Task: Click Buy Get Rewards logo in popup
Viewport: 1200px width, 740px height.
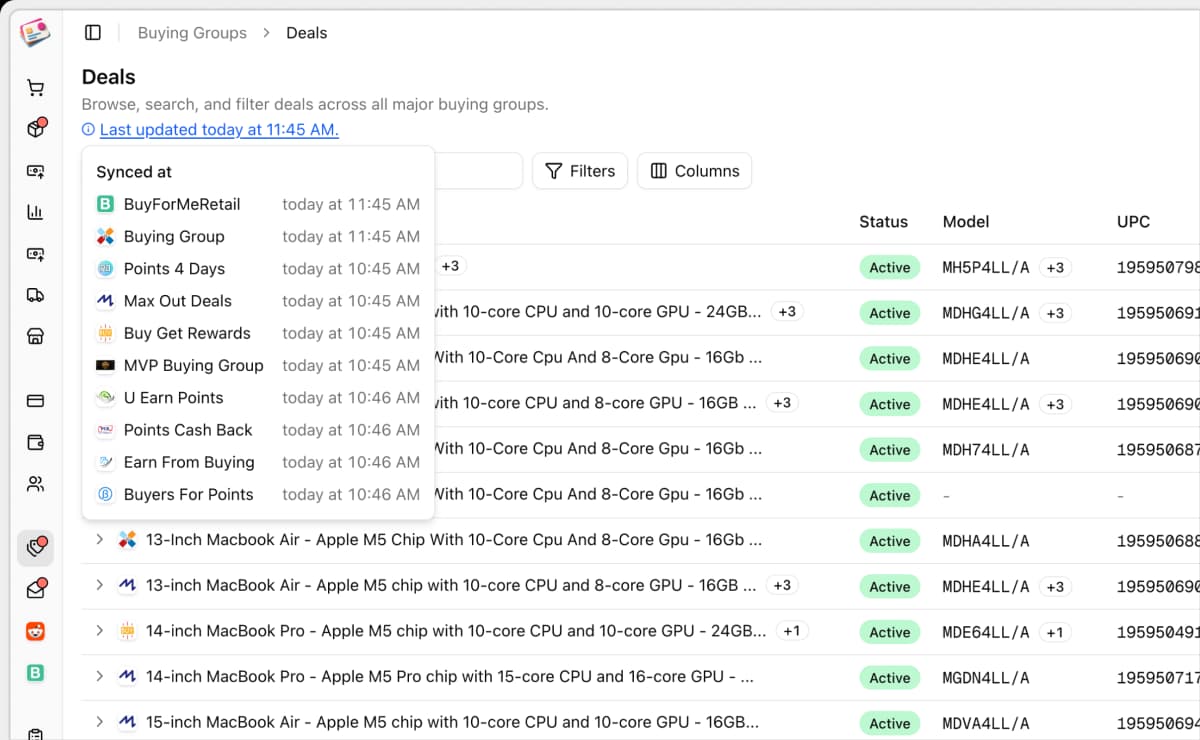Action: pyautogui.click(x=105, y=333)
